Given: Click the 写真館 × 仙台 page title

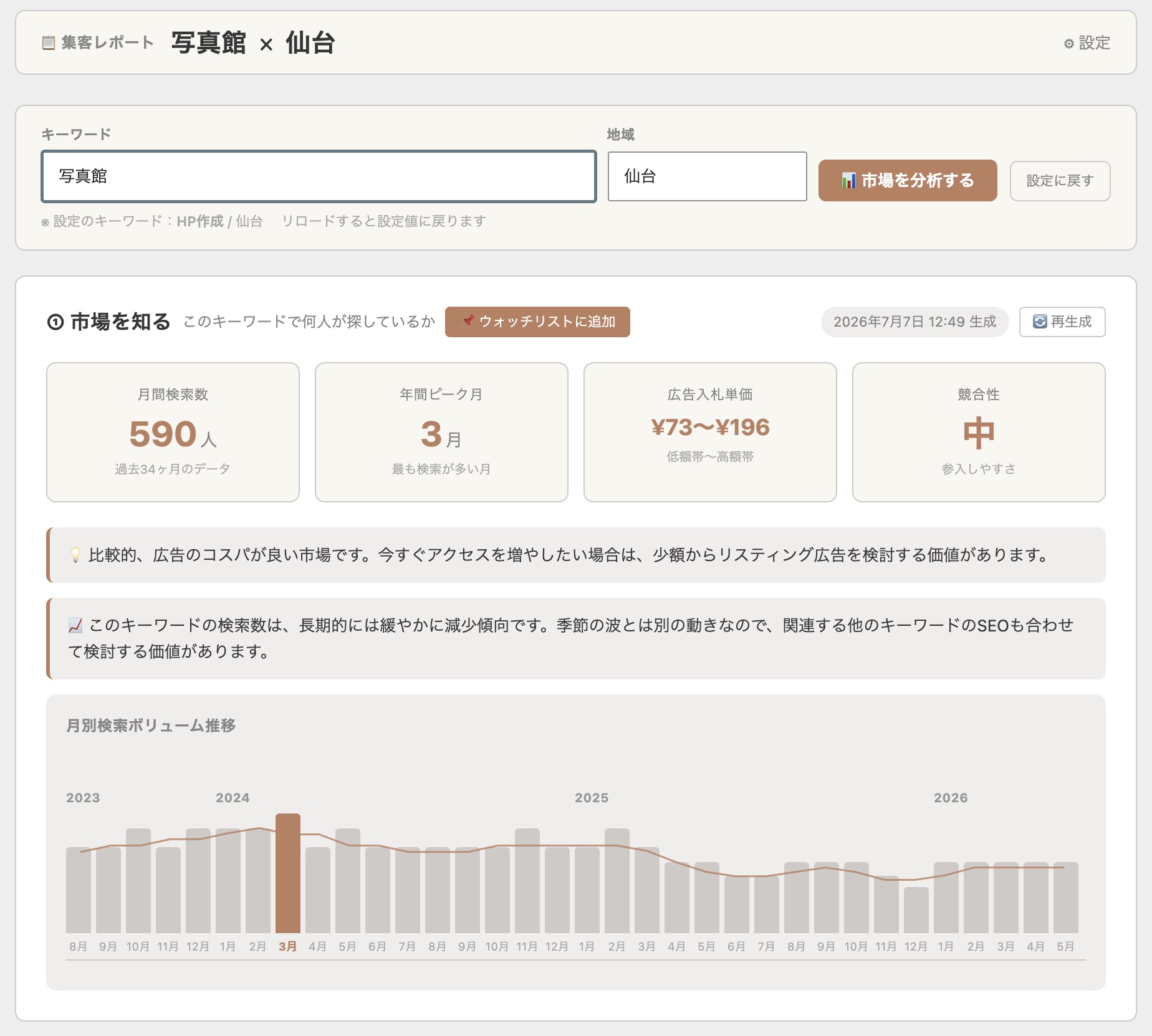Looking at the screenshot, I should coord(253,43).
